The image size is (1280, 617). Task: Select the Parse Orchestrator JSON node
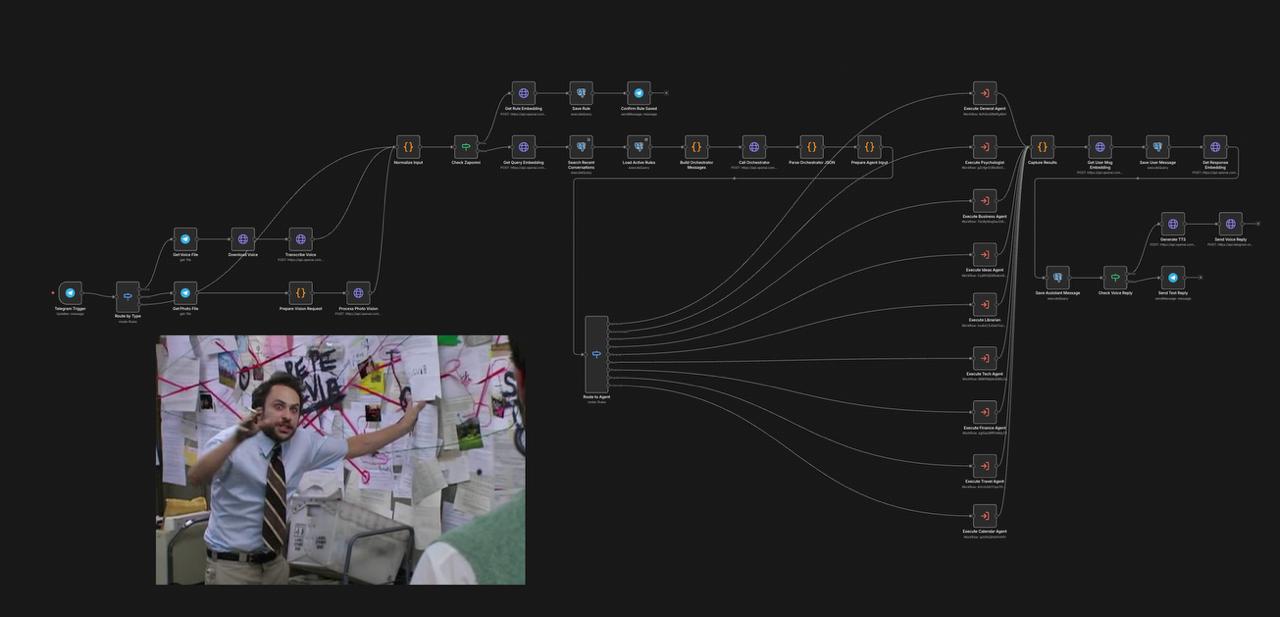click(x=812, y=147)
